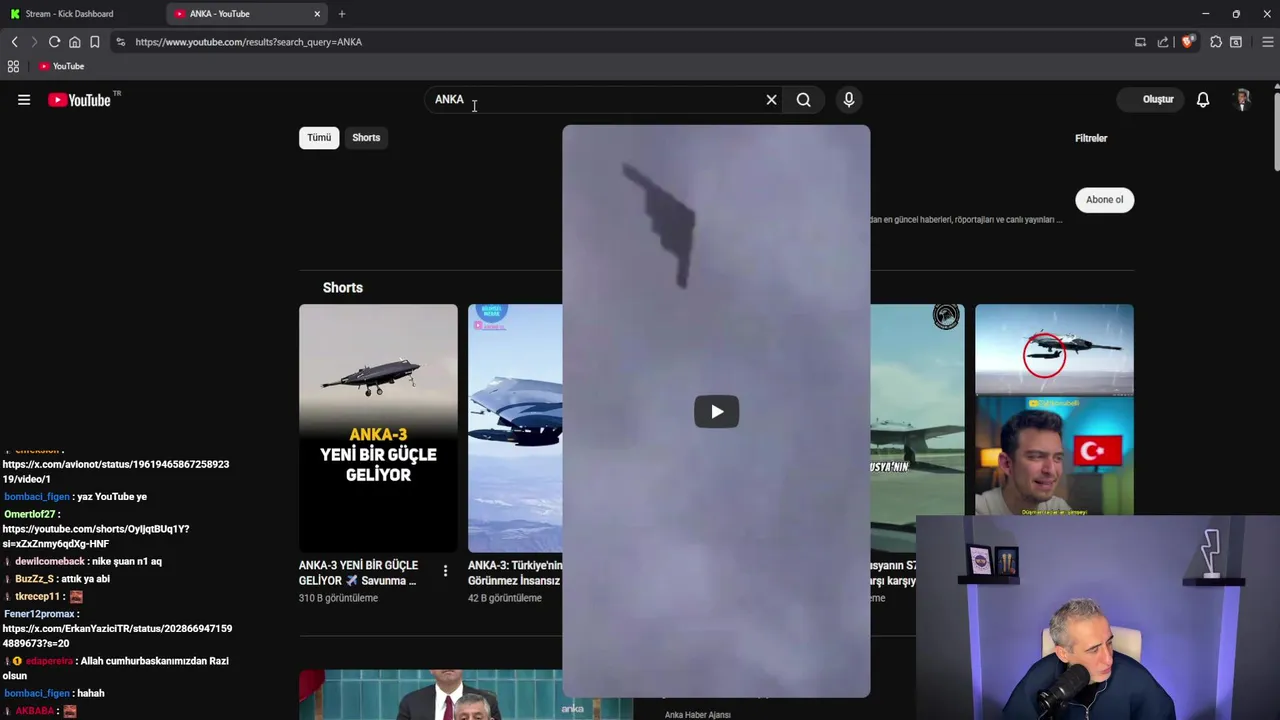Click the tkrecep11 username in chat

37,597
